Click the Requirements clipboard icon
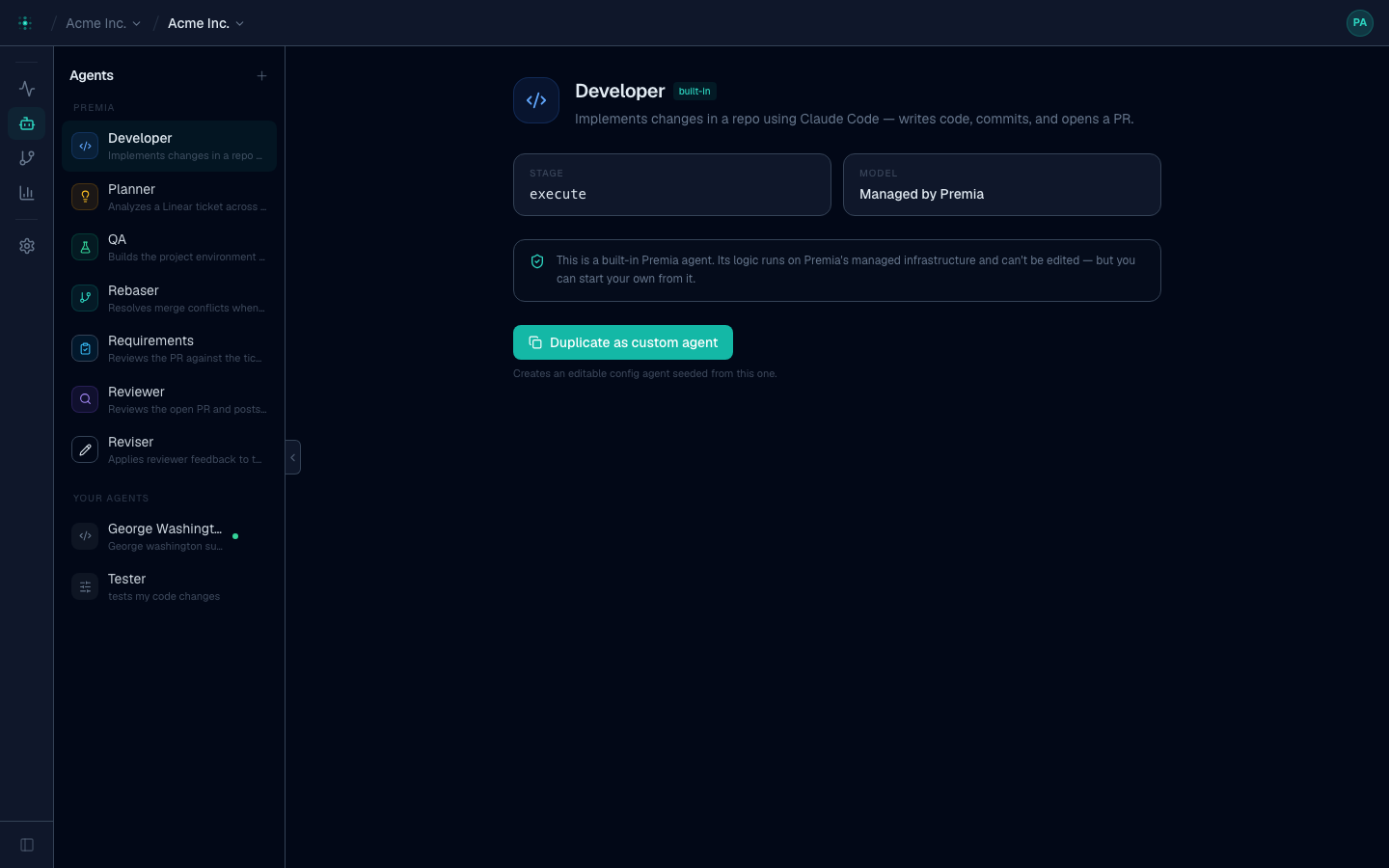This screenshot has width=1389, height=868. (x=85, y=348)
